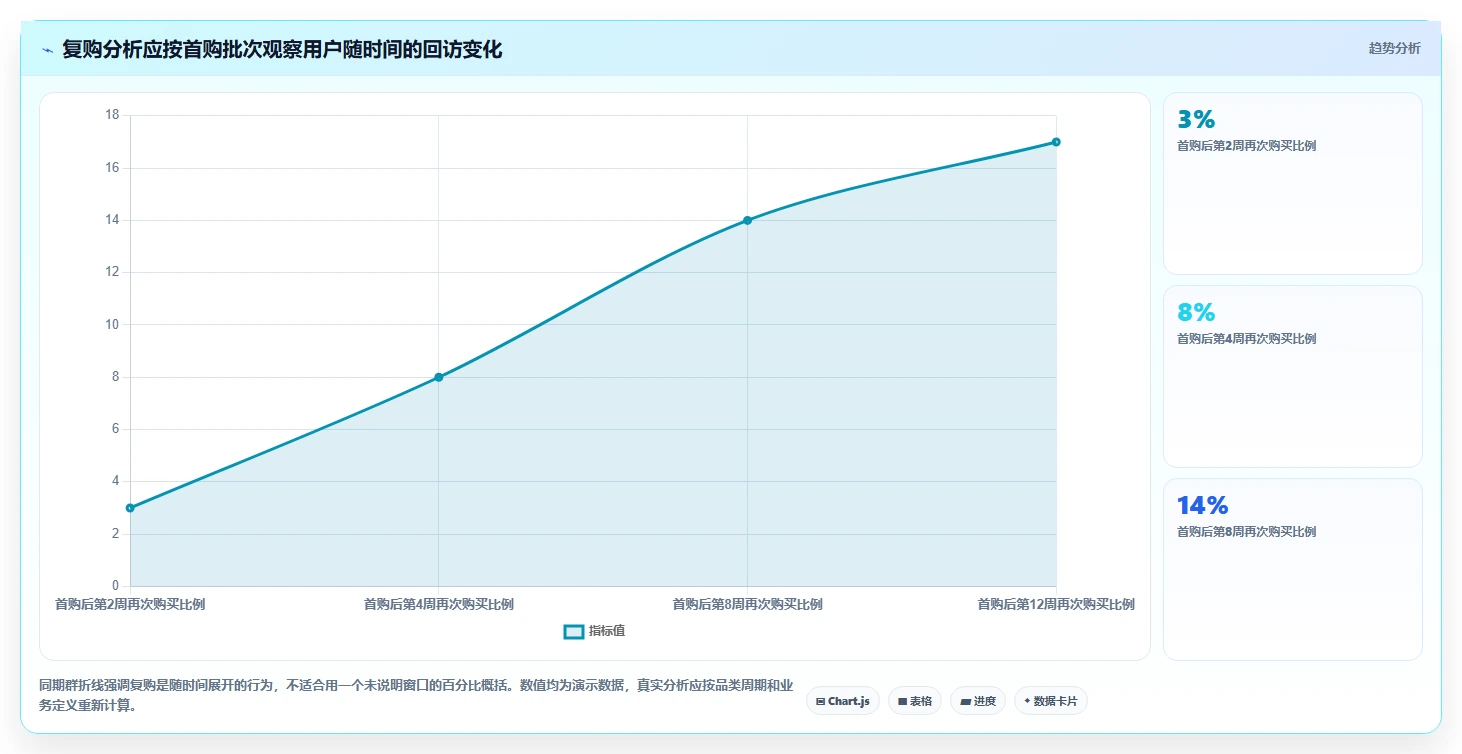Click the chart data point at value 8
This screenshot has width=1462, height=754.
[439, 377]
